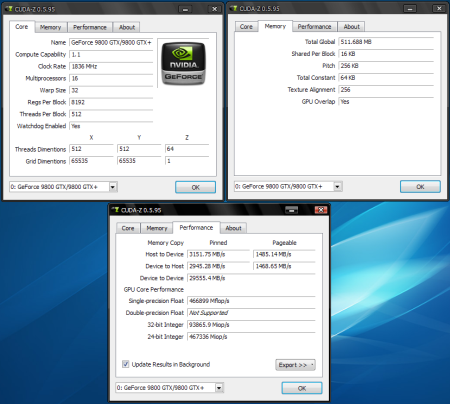Click the CUDA-Z title icon in Memory window
Screen dimensions: 450x404
(x=234, y=8)
